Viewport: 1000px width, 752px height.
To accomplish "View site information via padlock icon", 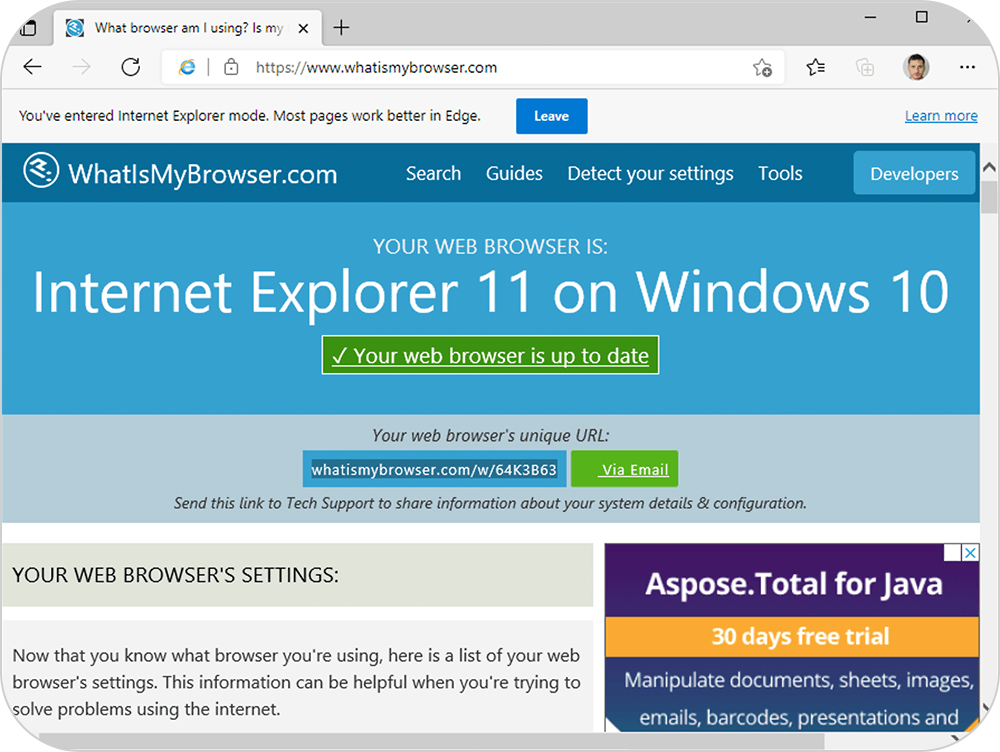I will 231,66.
